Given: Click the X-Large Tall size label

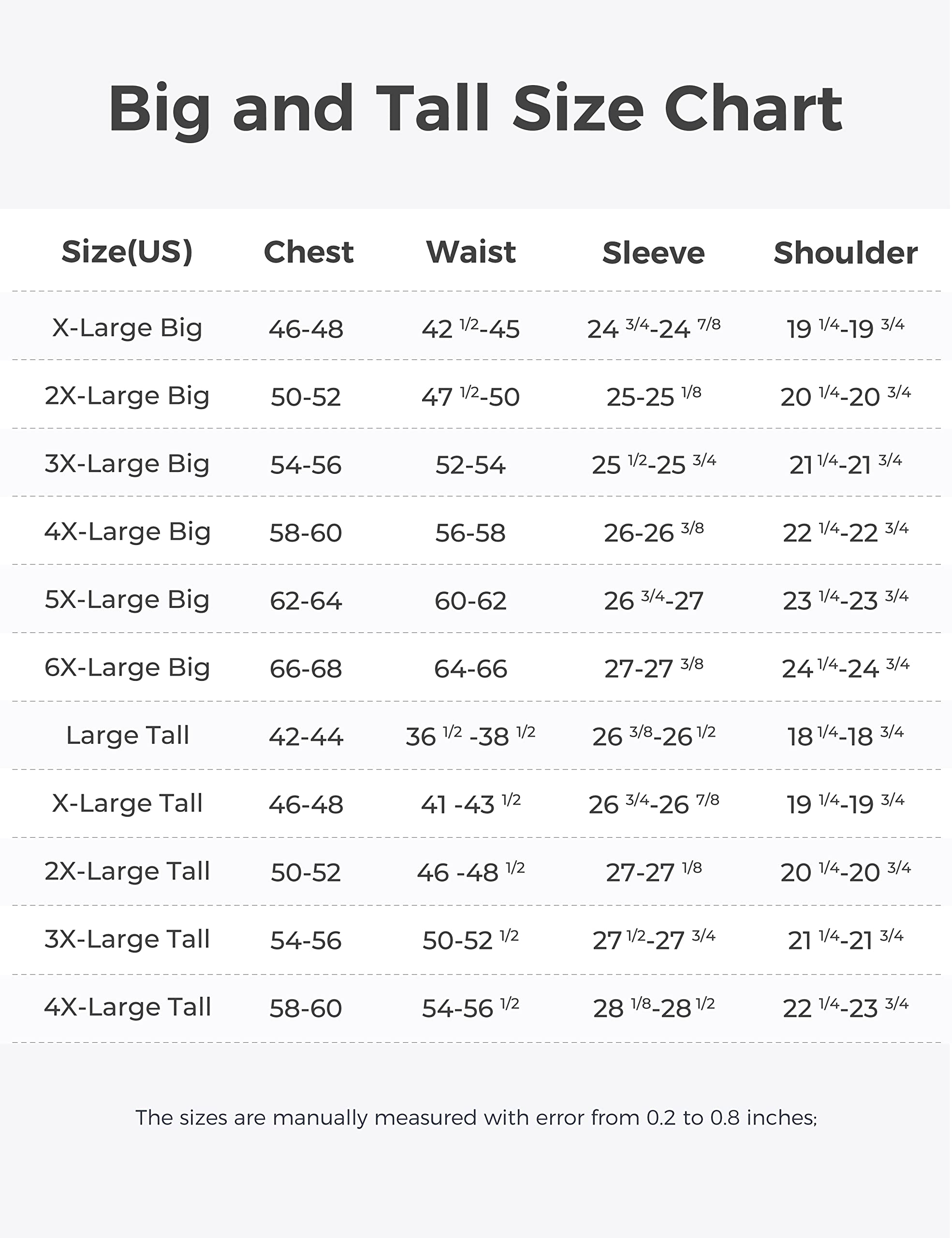Looking at the screenshot, I should 127,803.
